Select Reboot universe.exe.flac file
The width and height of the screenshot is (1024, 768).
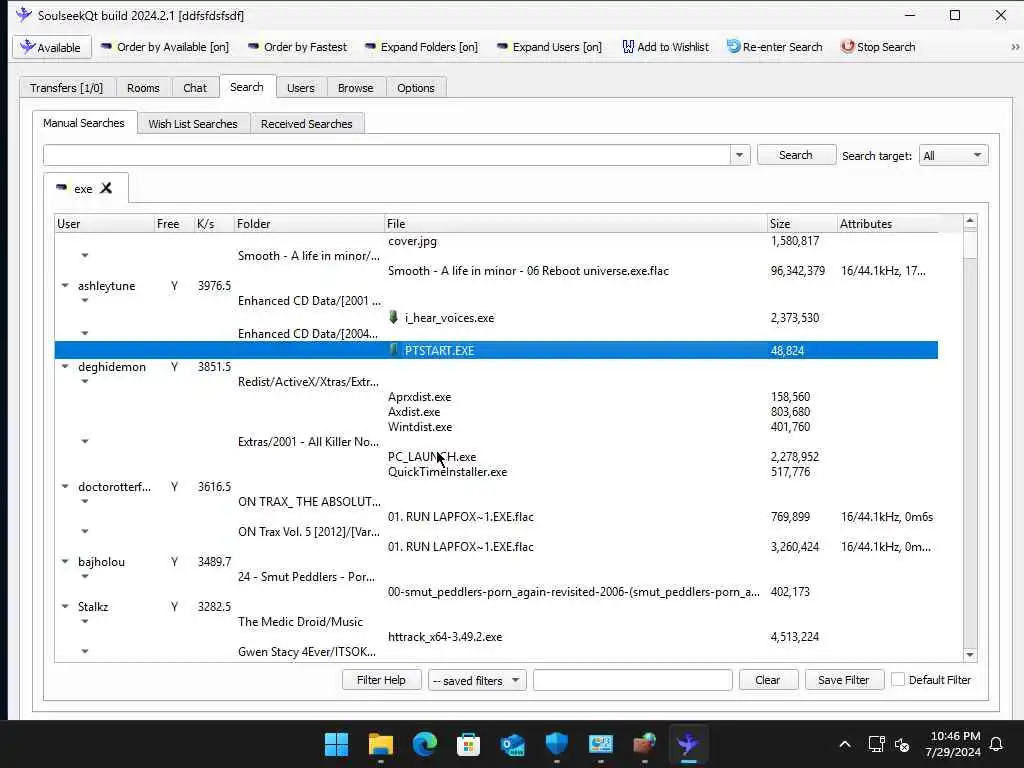pyautogui.click(x=528, y=271)
